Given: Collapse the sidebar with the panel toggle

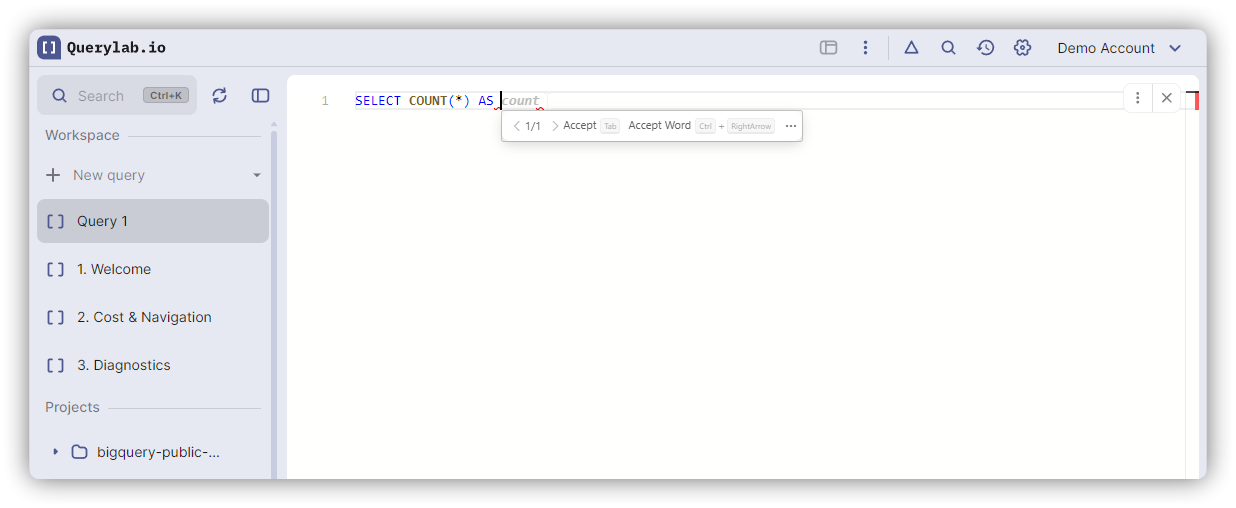Looking at the screenshot, I should click(260, 96).
